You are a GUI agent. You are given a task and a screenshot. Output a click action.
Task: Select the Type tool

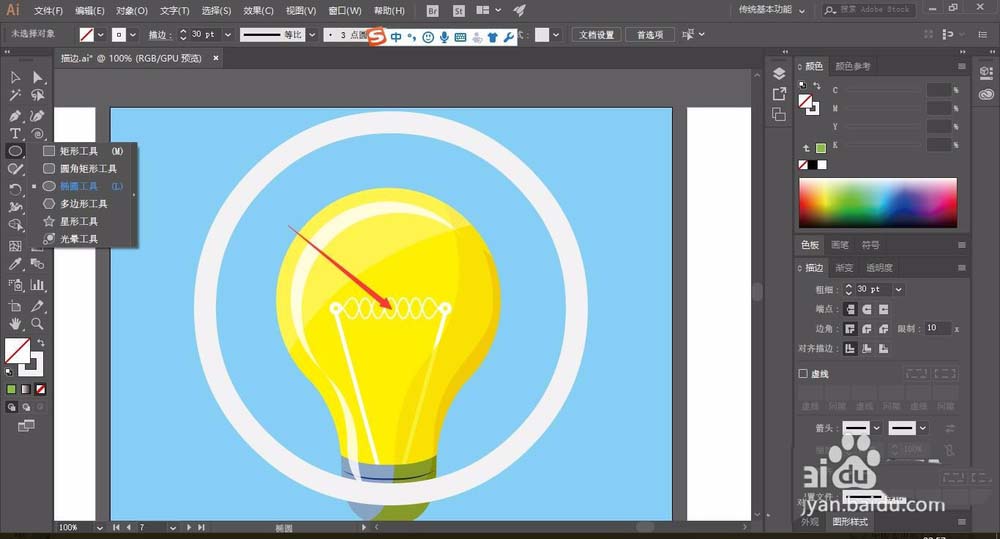pos(15,133)
